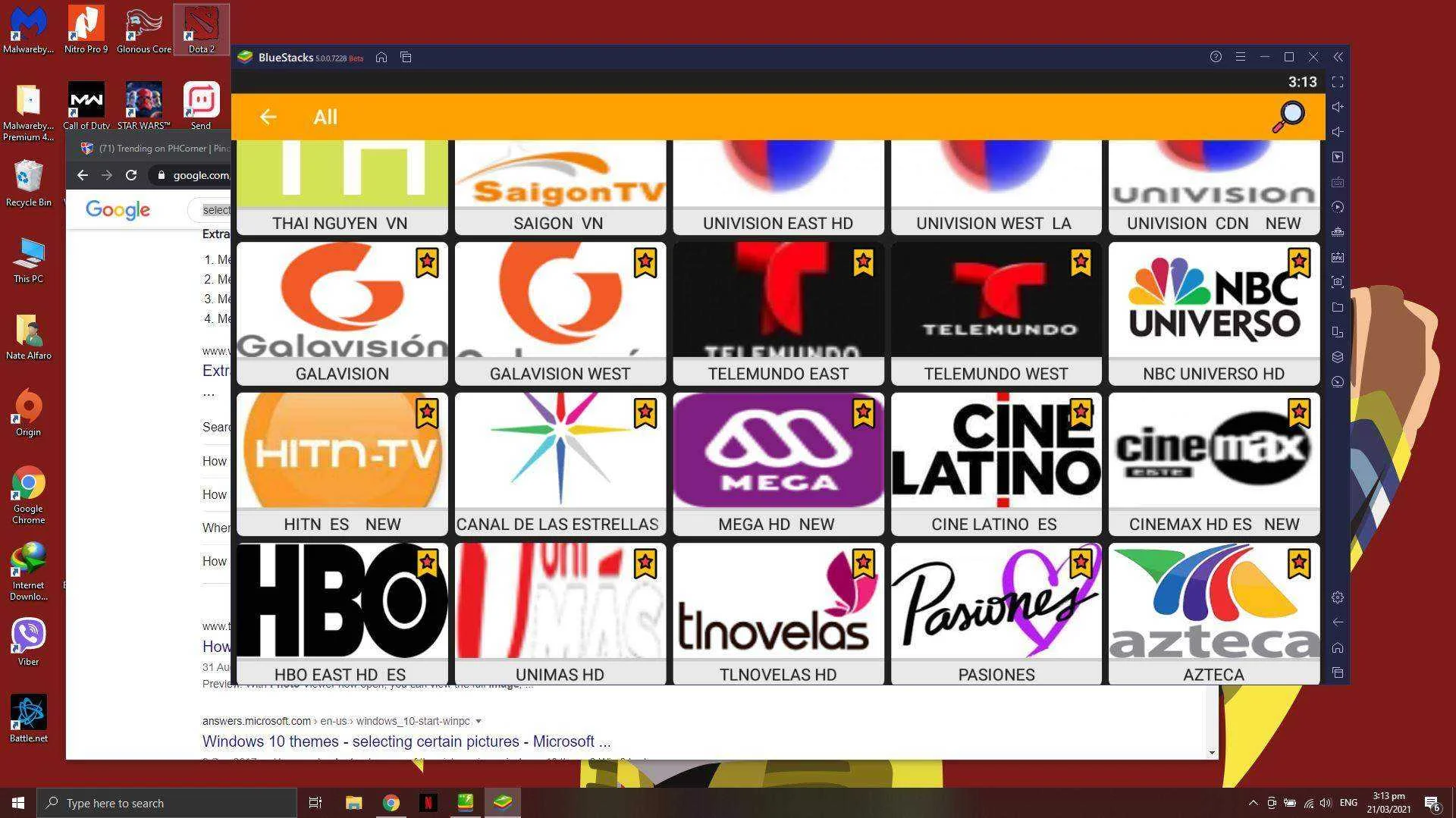Toggle BlueStacks fullscreen icon
1456x818 pixels.
pos(1338,82)
